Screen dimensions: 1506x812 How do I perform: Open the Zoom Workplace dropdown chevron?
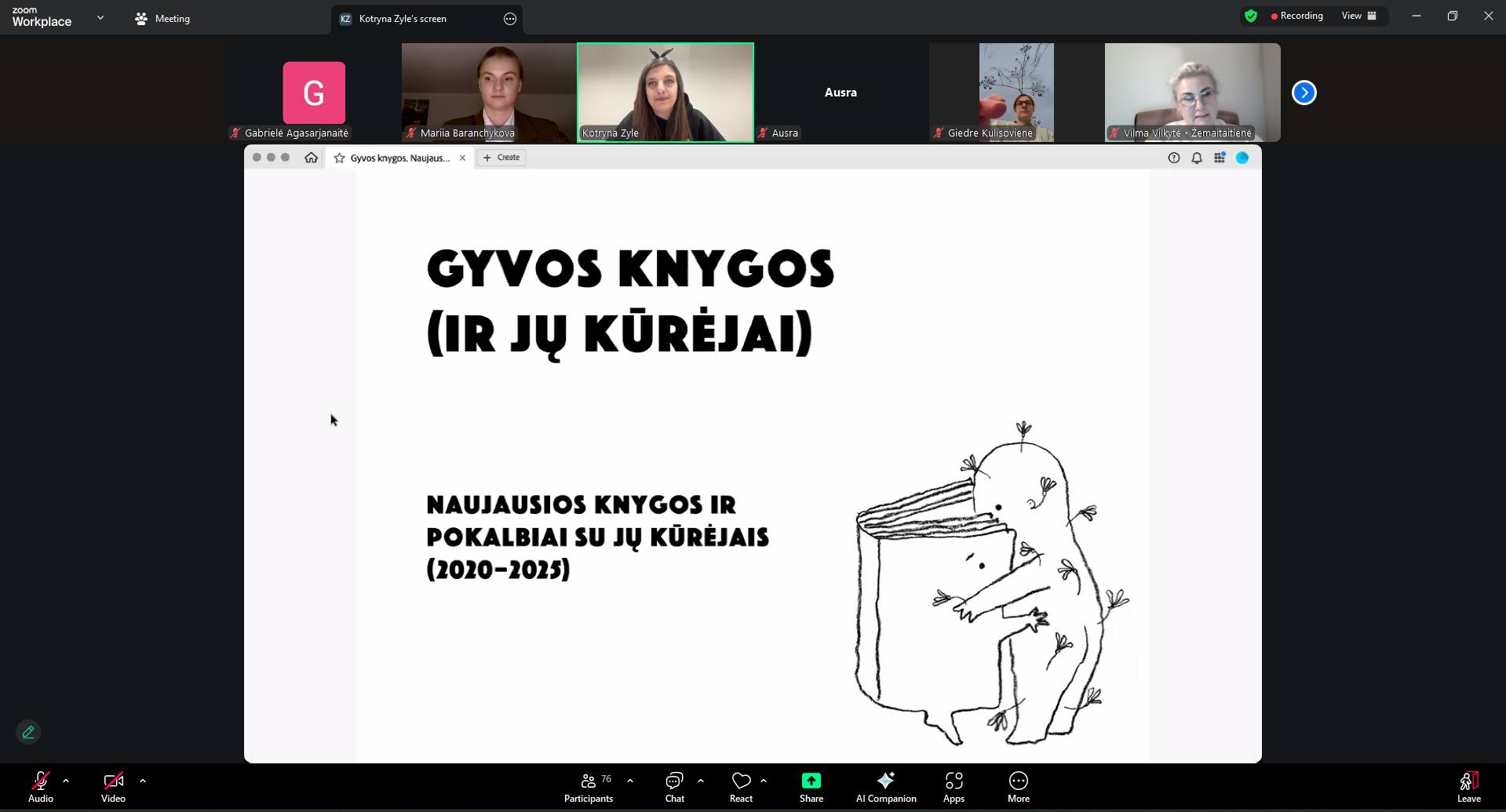[x=100, y=17]
